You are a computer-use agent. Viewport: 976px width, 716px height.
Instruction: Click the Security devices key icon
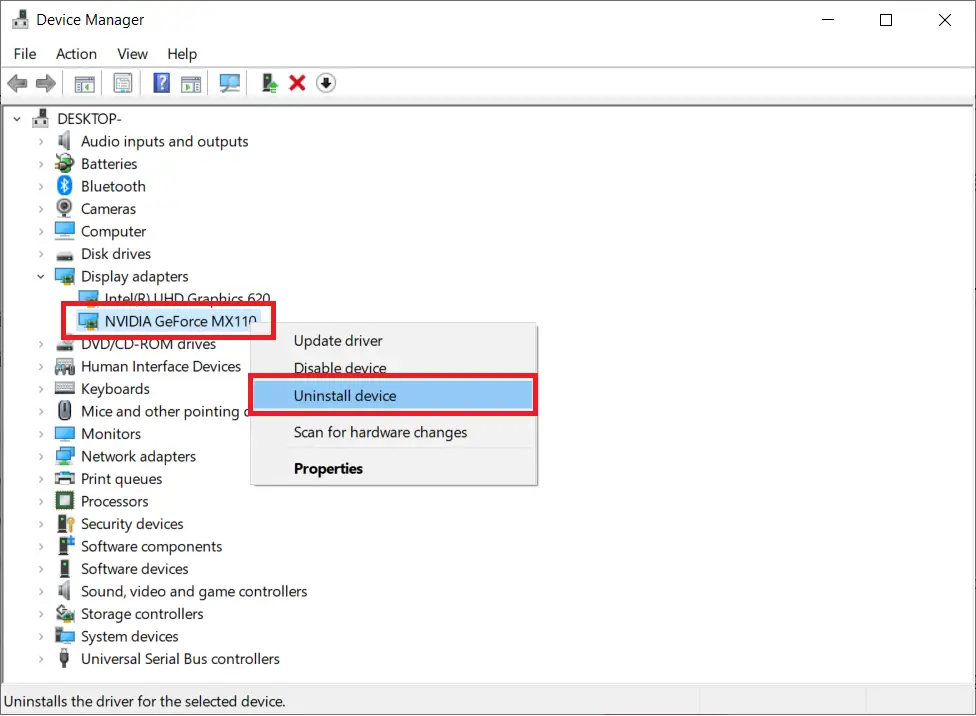[x=65, y=523]
